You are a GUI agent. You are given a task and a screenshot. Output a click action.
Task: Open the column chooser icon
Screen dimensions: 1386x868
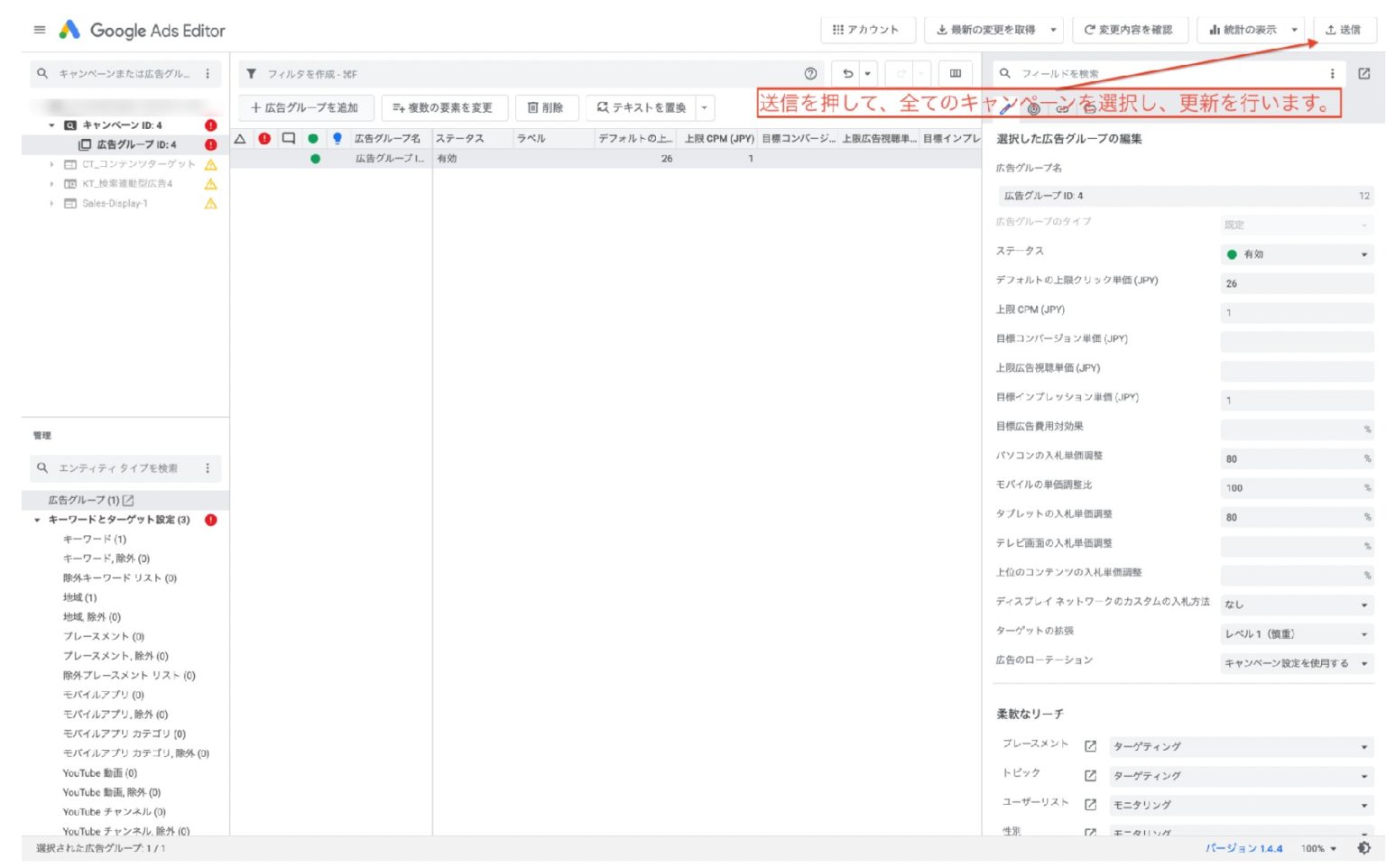955,74
